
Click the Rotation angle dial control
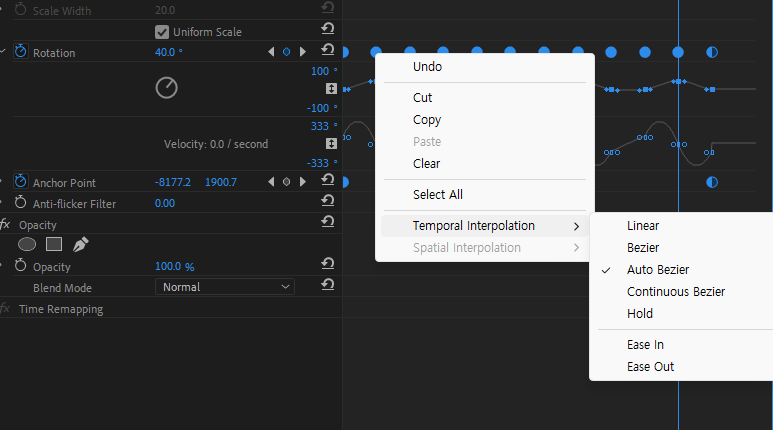pos(166,88)
